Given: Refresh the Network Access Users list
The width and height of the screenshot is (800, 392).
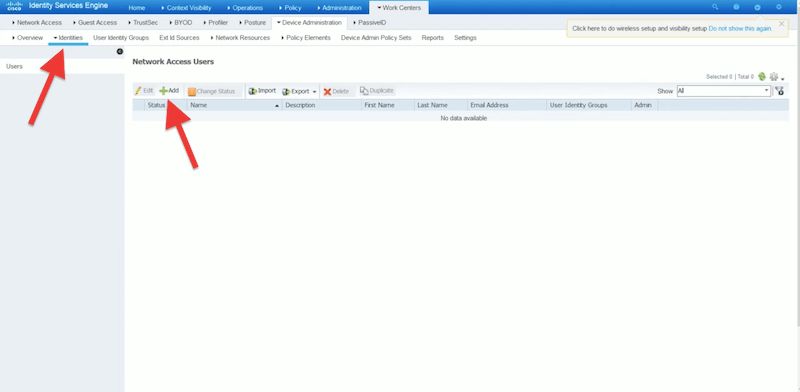Looking at the screenshot, I should tap(762, 77).
